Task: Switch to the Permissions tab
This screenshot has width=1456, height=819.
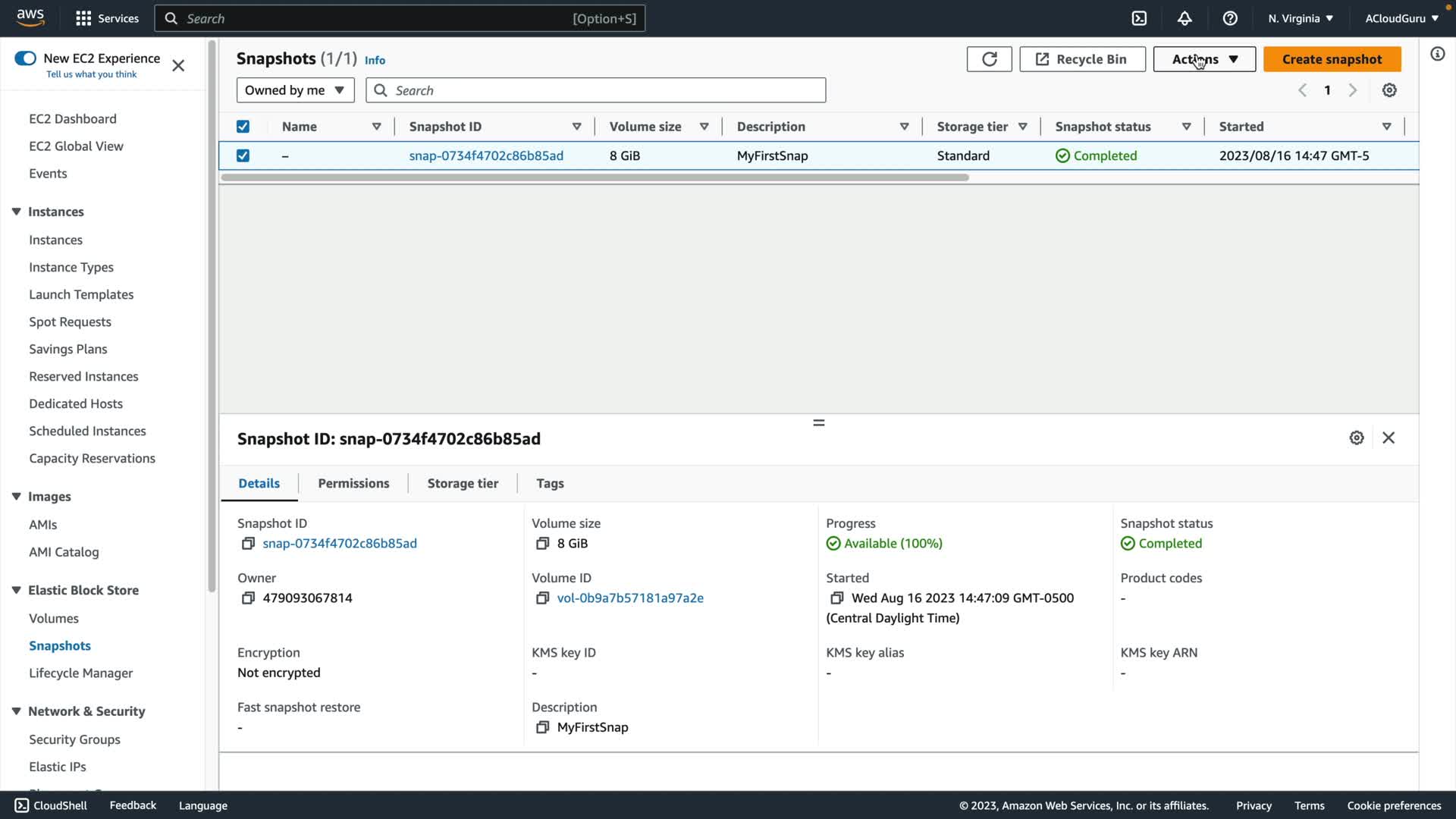Action: (x=353, y=484)
